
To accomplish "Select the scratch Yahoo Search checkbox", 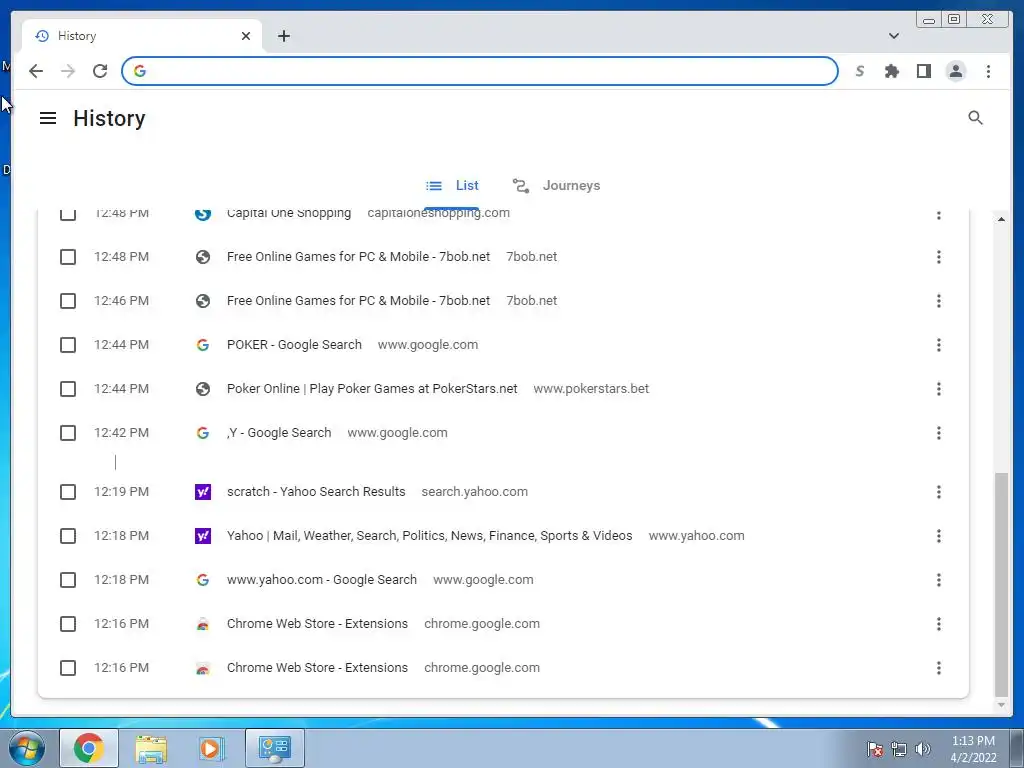I will click(68, 492).
